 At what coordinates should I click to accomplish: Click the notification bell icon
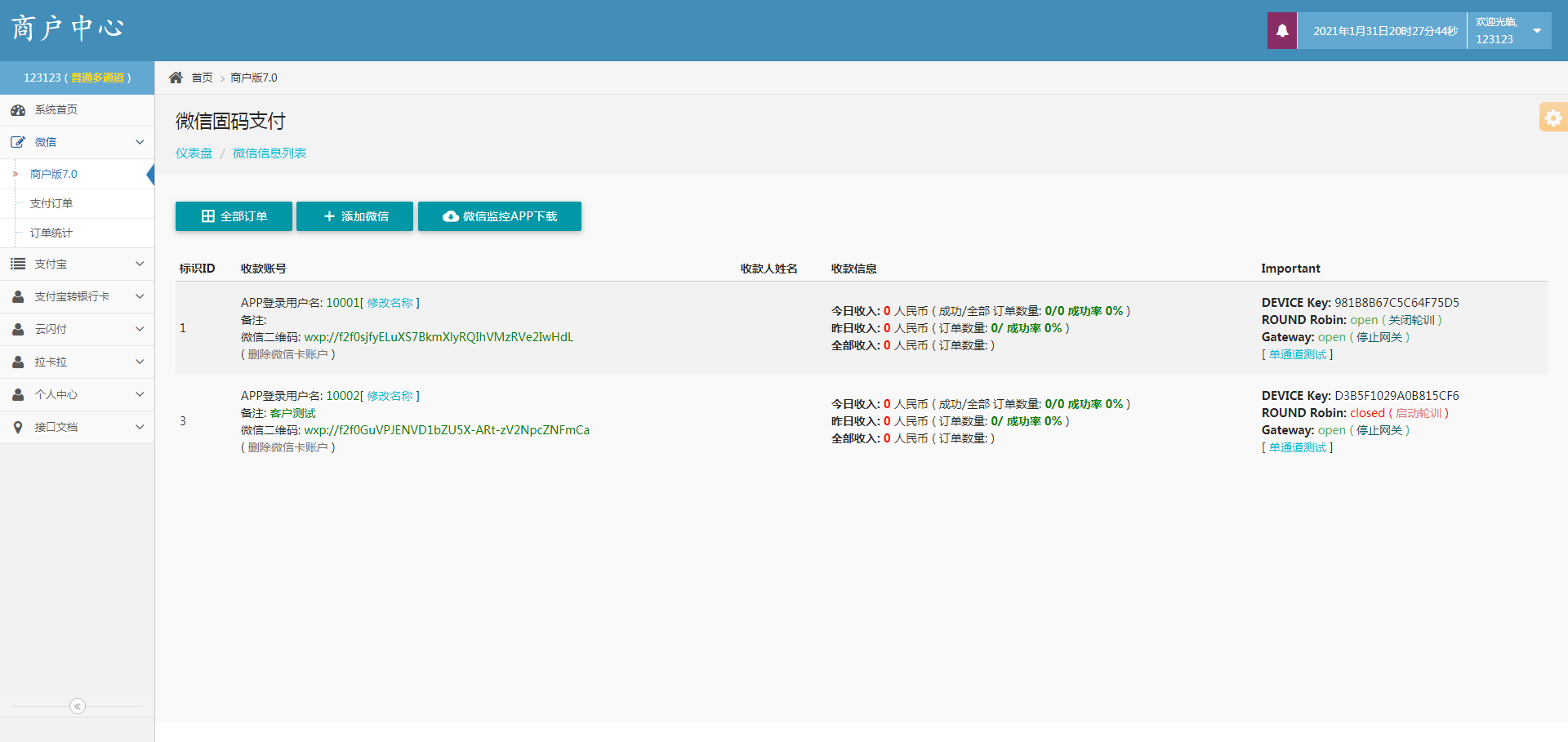pos(1281,31)
